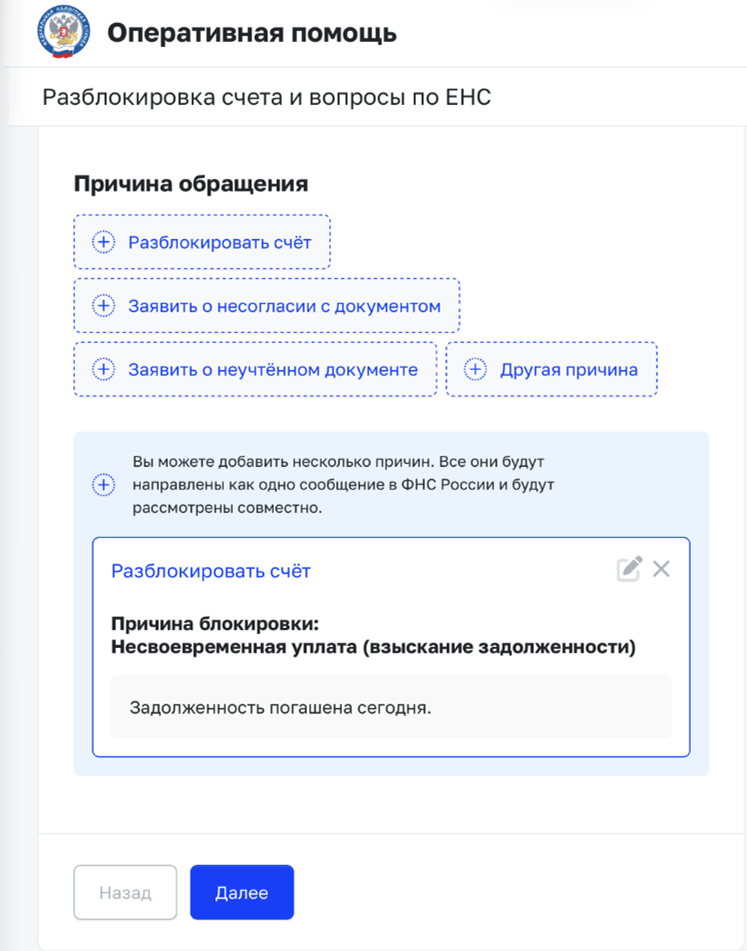Continue with the Далее button
Image resolution: width=747 pixels, height=951 pixels.
242,892
